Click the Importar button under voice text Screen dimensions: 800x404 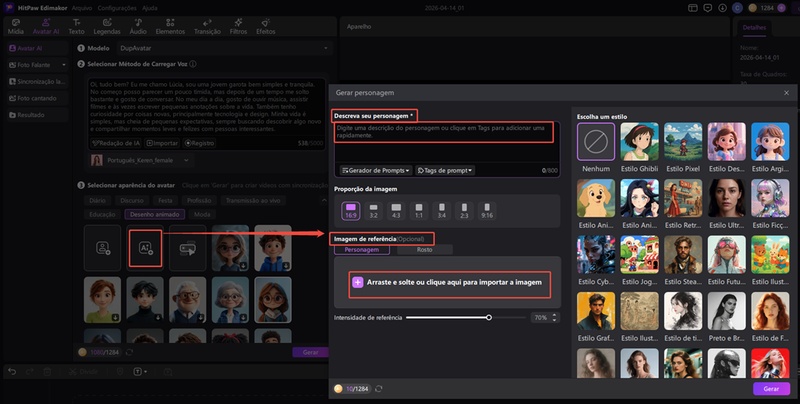point(164,143)
